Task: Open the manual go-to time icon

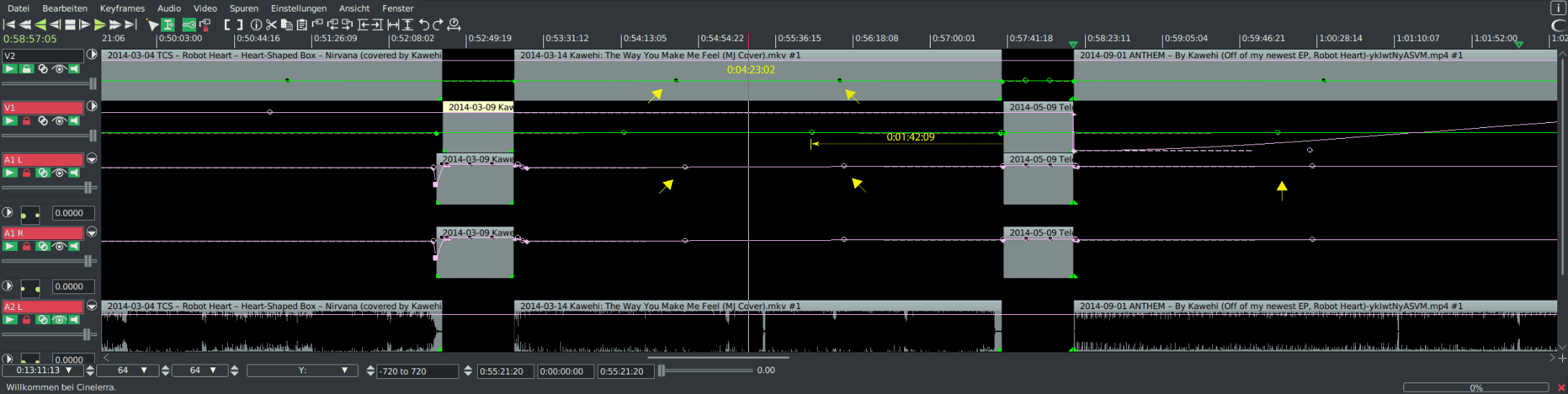Action: click(x=454, y=24)
